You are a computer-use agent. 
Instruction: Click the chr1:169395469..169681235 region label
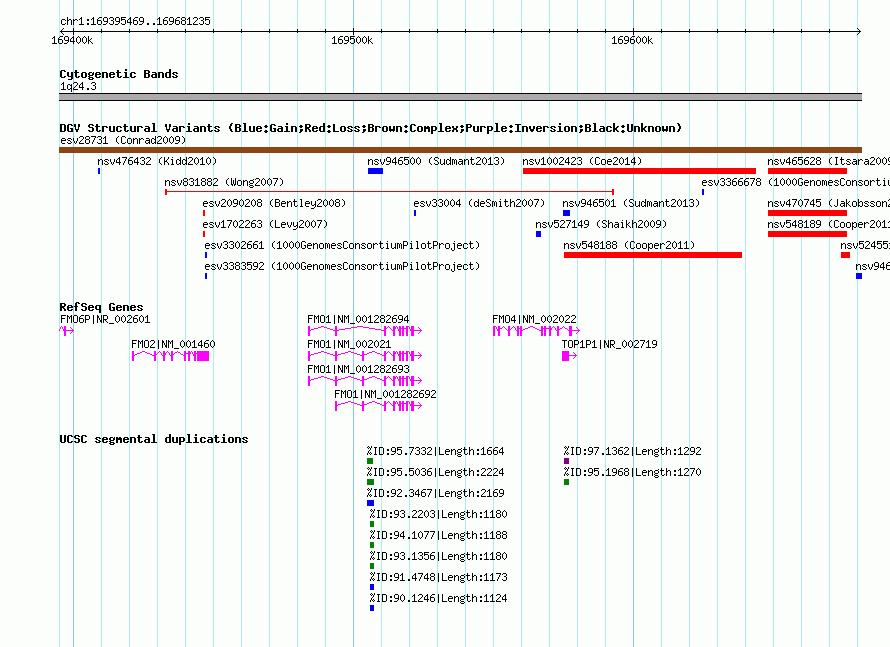click(135, 21)
